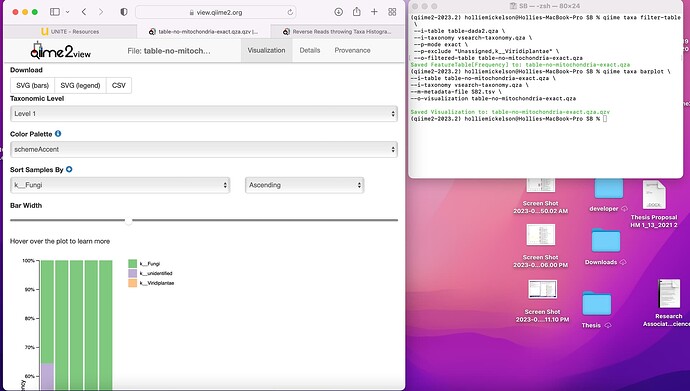Switch to UNITE - Resources tab

(x=70, y=32)
